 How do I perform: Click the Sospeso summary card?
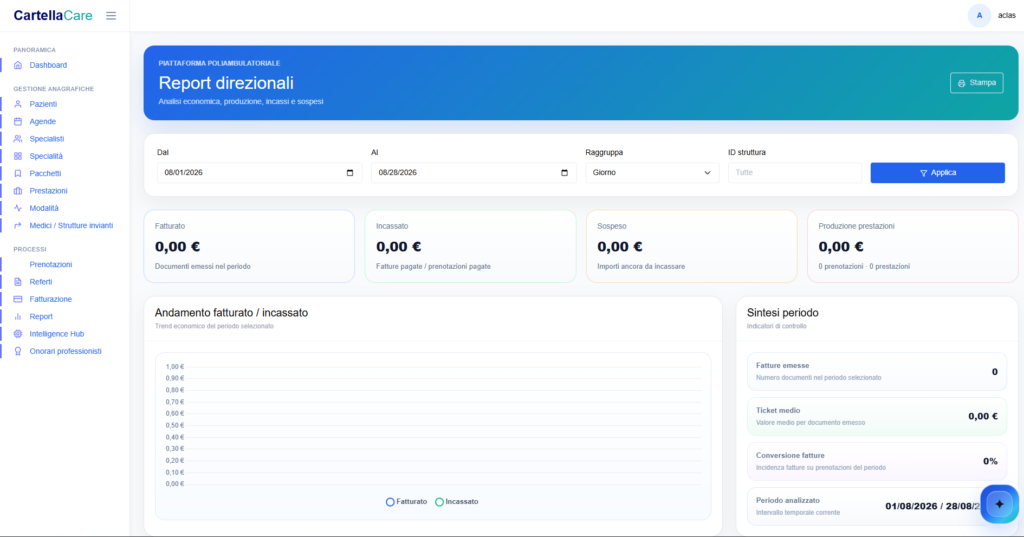[692, 246]
